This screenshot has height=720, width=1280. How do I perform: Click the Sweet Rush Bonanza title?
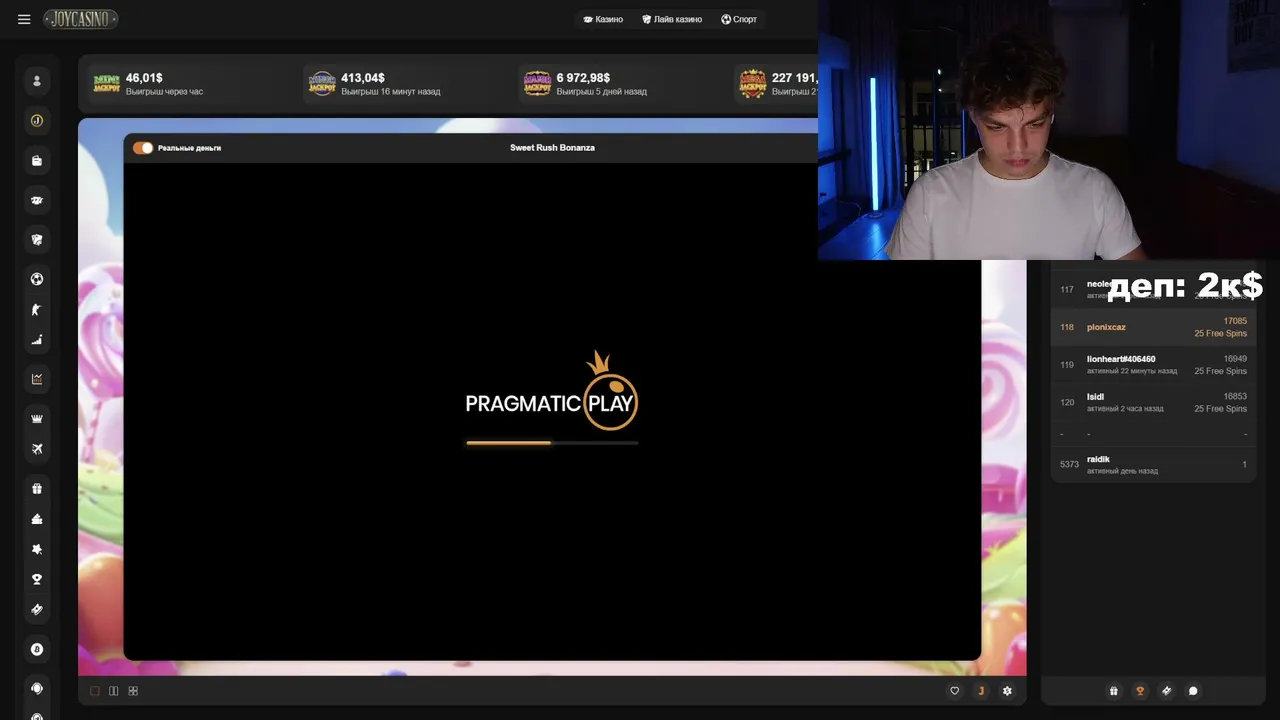click(552, 148)
